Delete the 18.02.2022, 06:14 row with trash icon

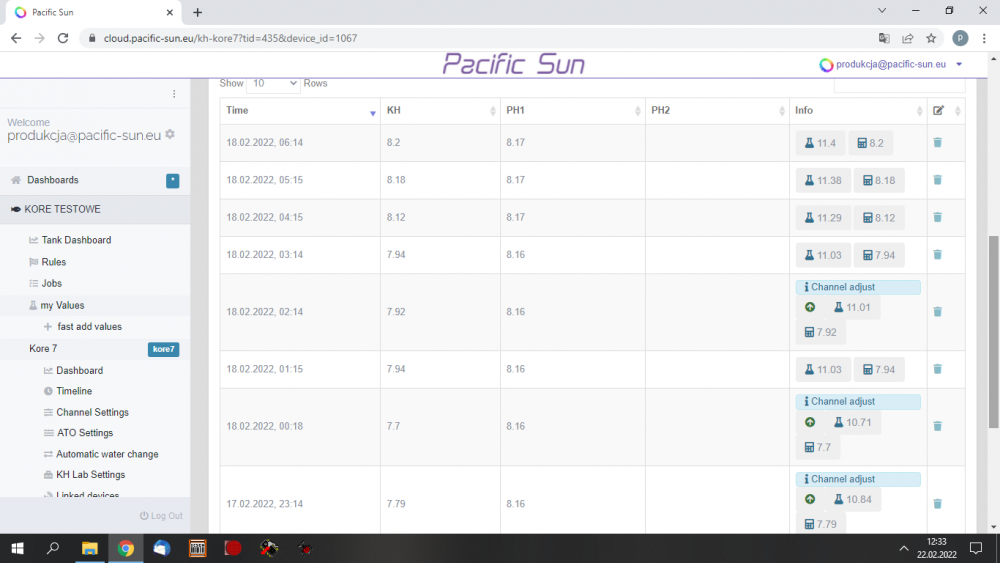tap(937, 143)
